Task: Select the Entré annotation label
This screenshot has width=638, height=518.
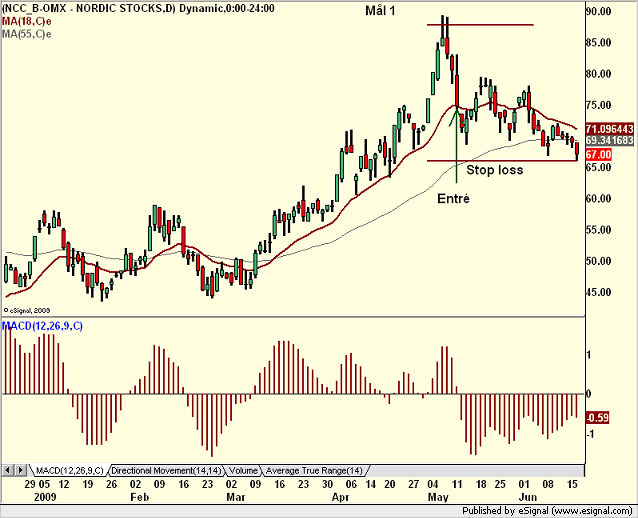Action: pyautogui.click(x=453, y=199)
